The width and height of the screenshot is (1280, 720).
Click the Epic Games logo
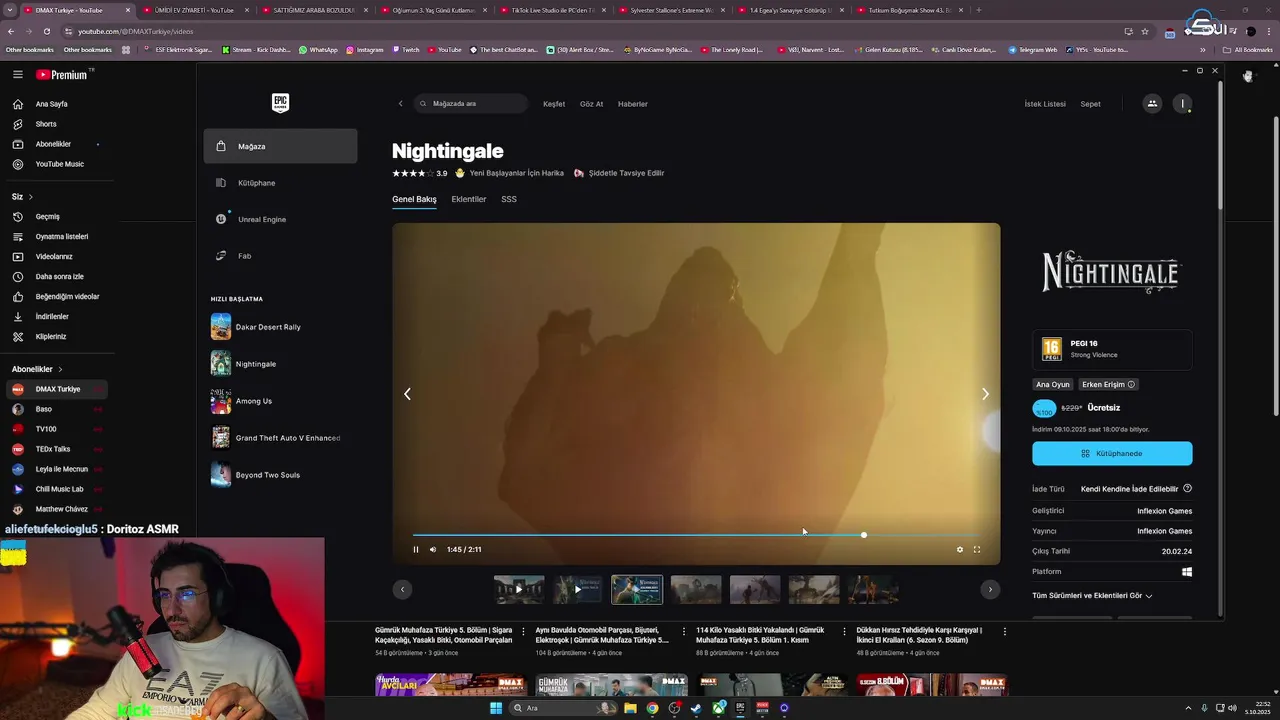point(280,103)
